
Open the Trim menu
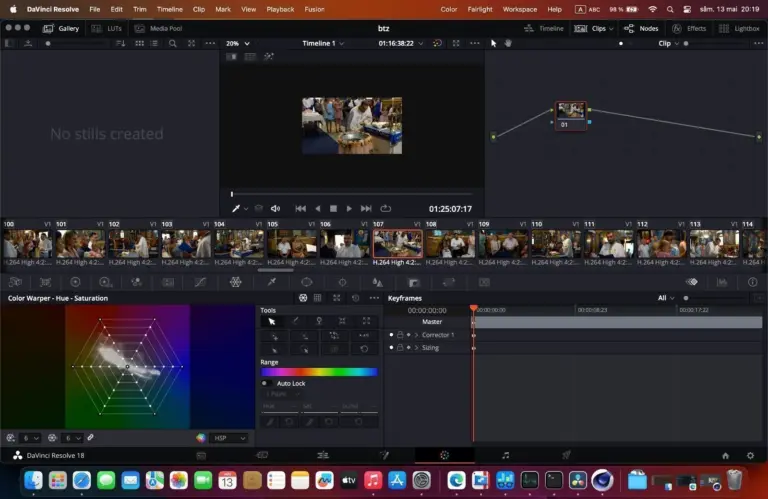140,9
